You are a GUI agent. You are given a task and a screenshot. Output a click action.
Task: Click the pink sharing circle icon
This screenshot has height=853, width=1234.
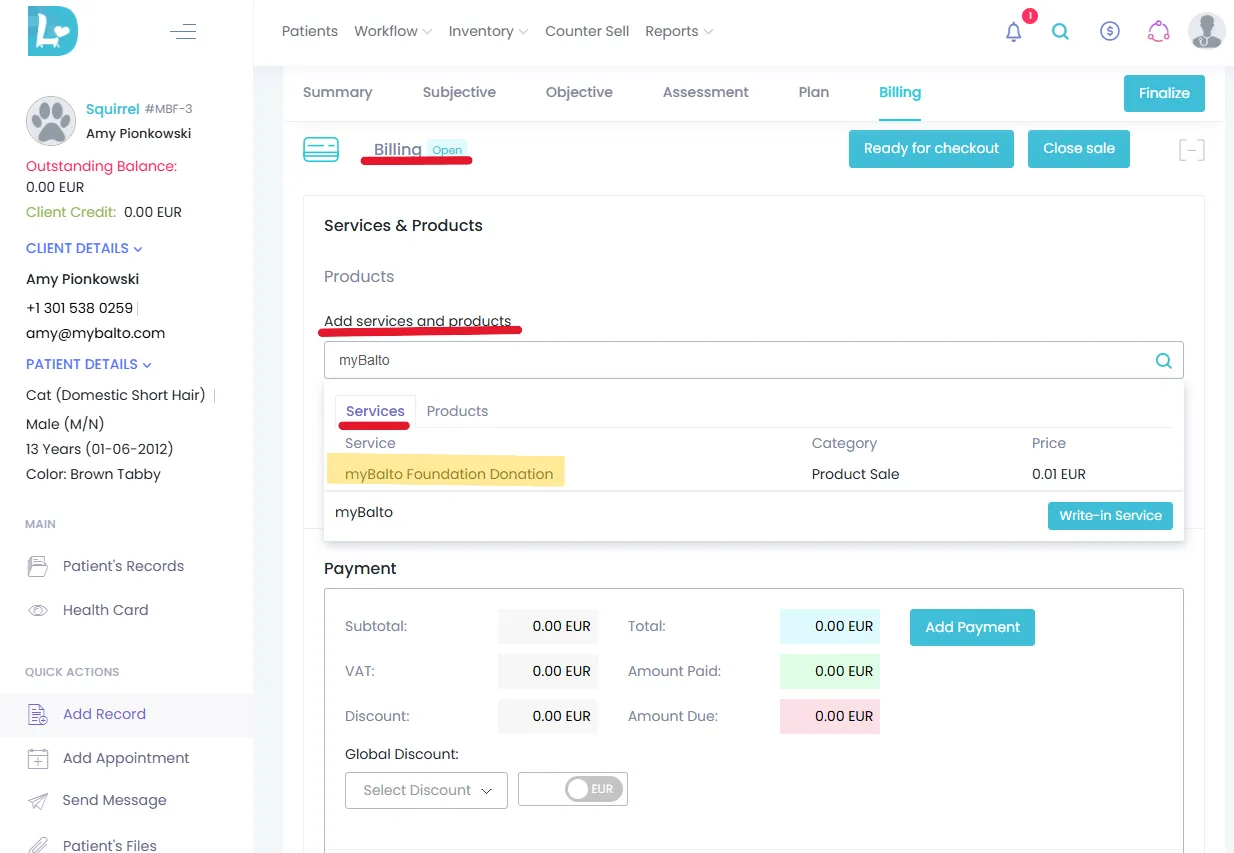pos(1159,31)
